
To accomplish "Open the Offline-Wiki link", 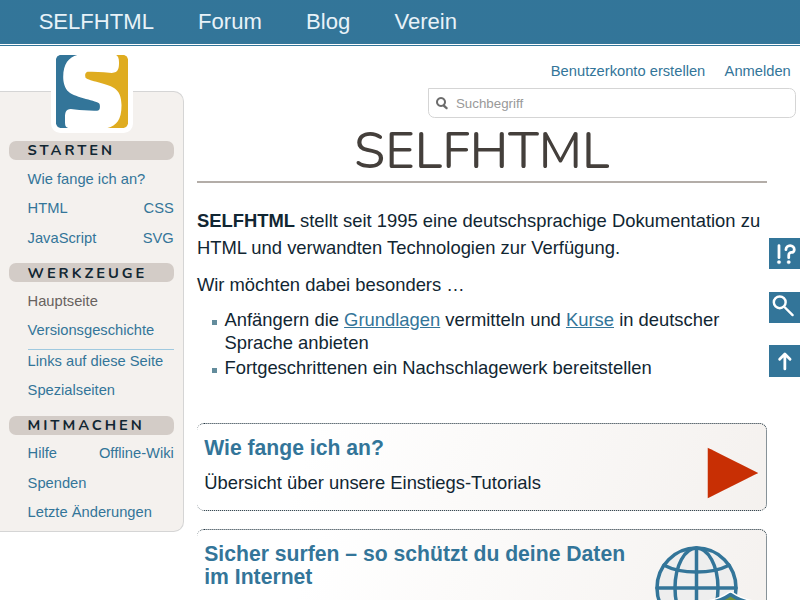I will 136,453.
